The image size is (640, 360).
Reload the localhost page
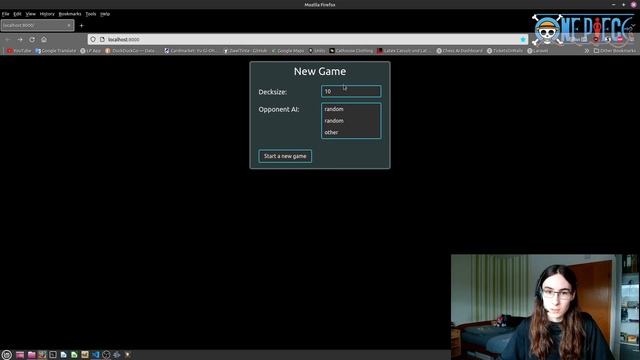[x=32, y=40]
